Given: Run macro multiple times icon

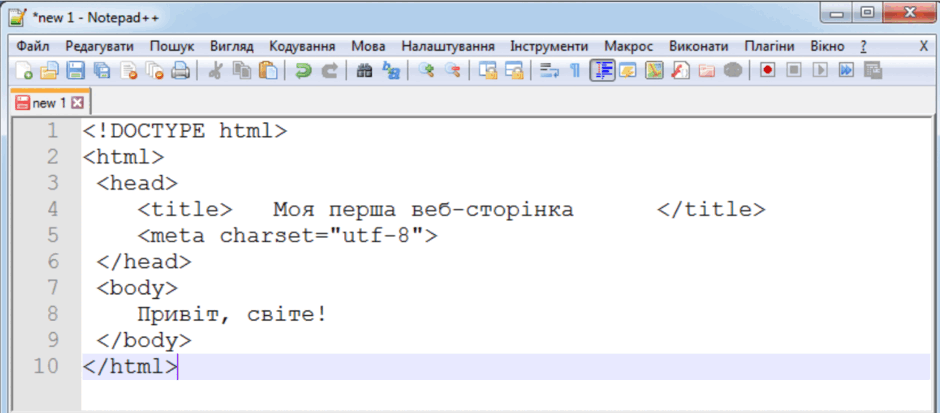Looking at the screenshot, I should [x=846, y=71].
